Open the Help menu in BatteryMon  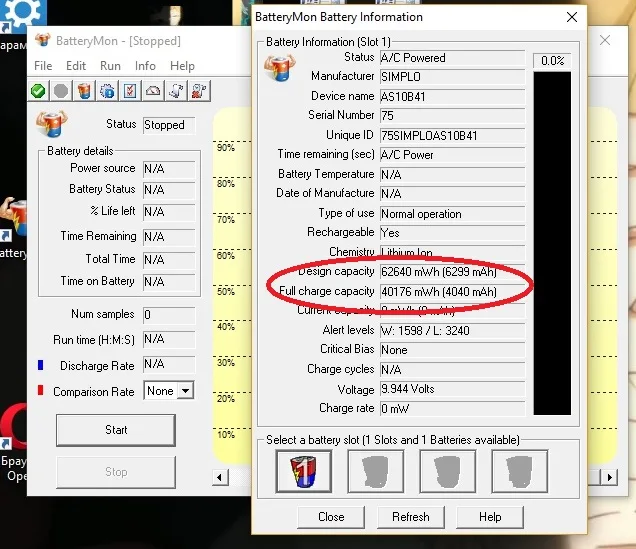pyautogui.click(x=182, y=66)
